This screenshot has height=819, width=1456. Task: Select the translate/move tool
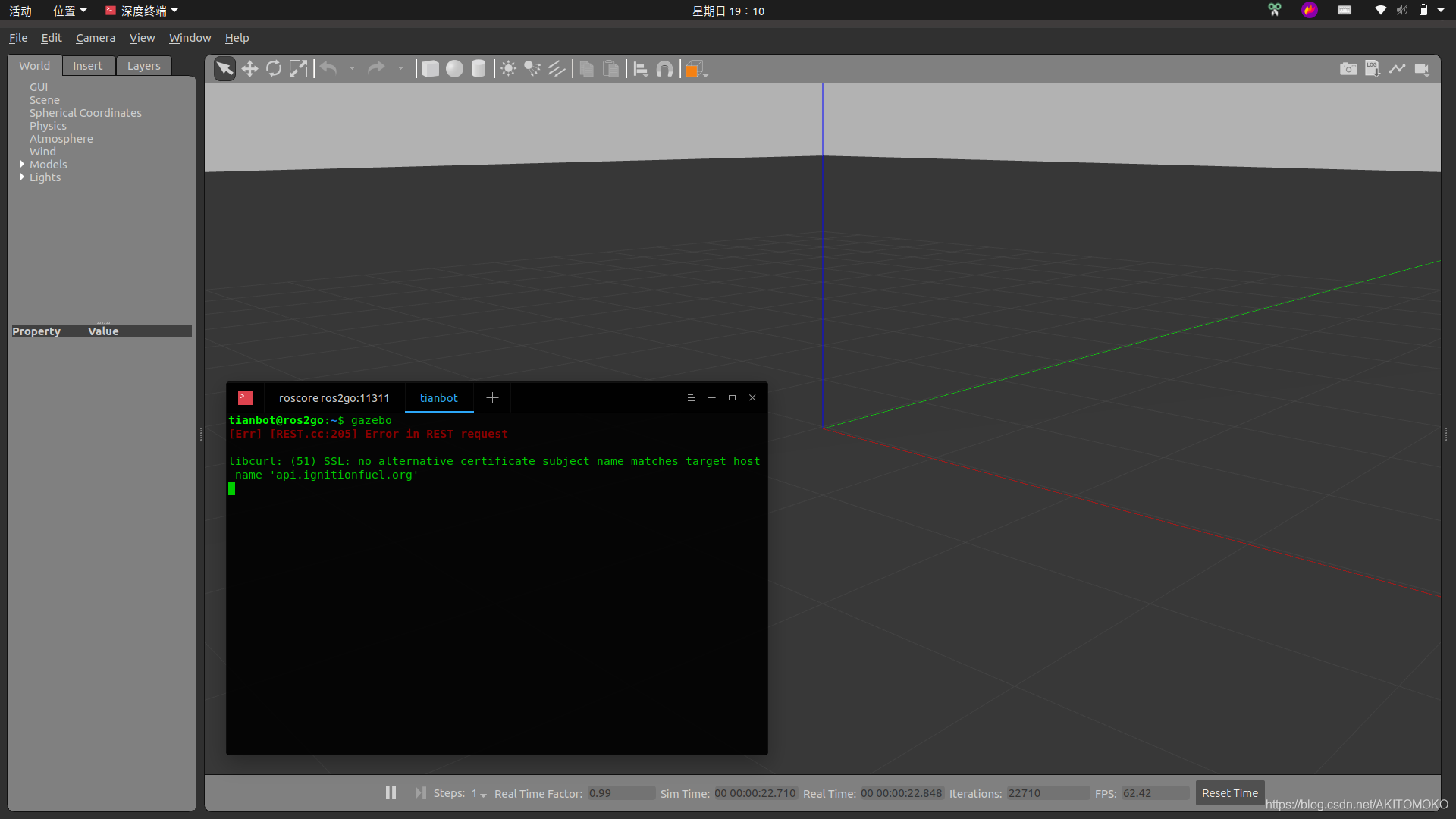pos(249,68)
